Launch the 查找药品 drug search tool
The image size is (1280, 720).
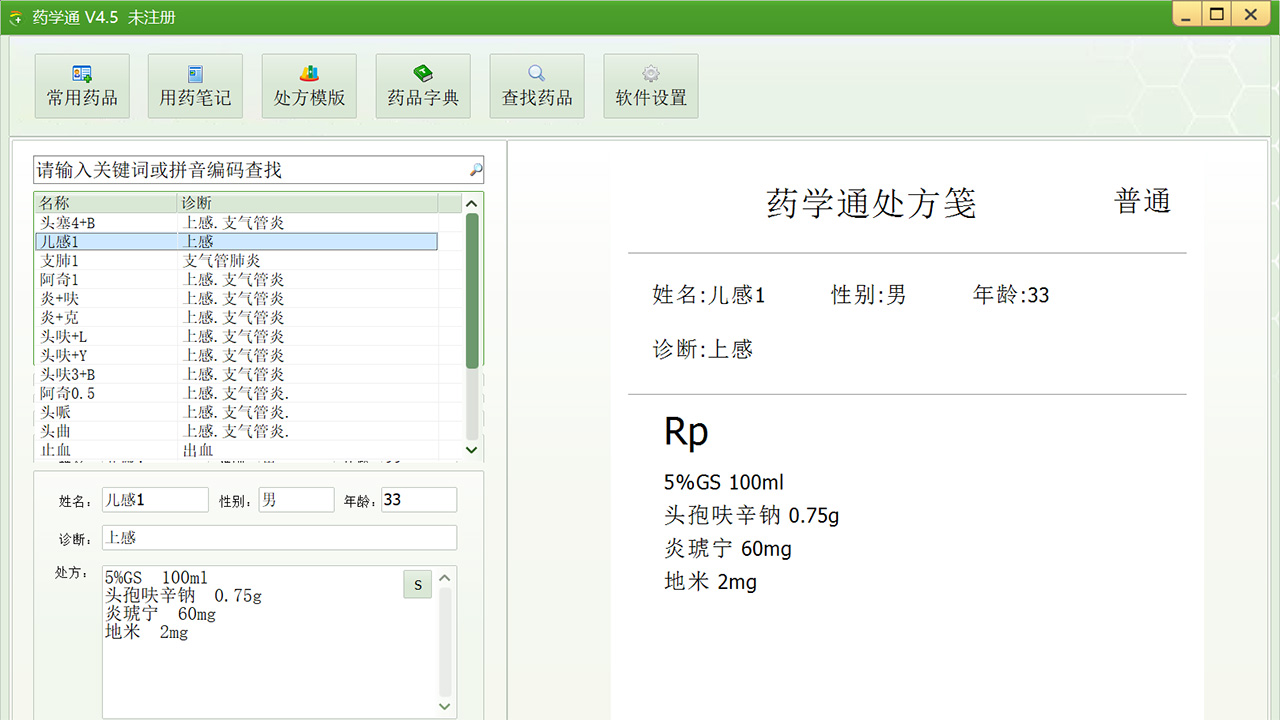coord(537,86)
